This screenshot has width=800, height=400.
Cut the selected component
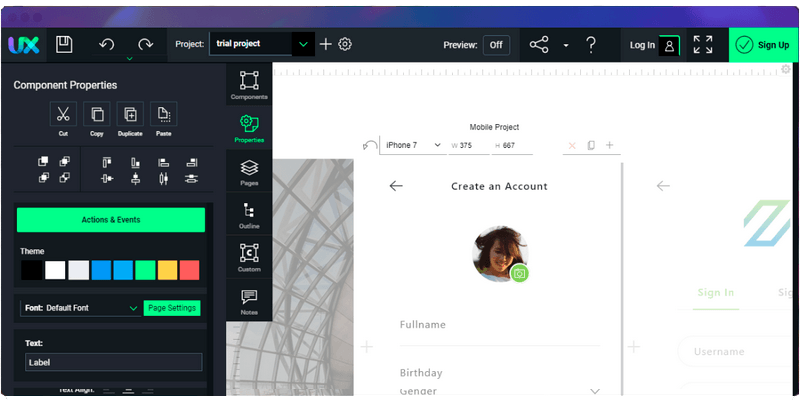tap(63, 114)
